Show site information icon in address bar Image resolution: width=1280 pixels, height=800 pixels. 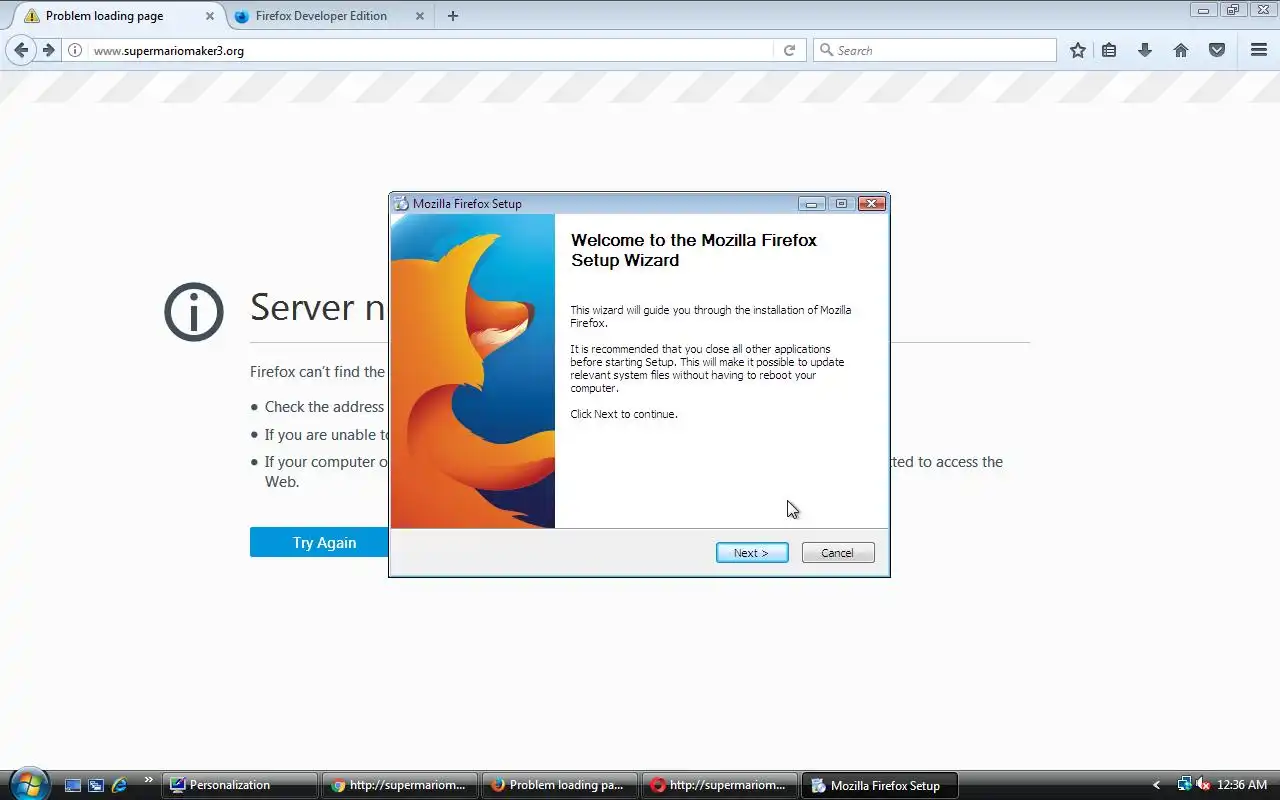click(75, 50)
